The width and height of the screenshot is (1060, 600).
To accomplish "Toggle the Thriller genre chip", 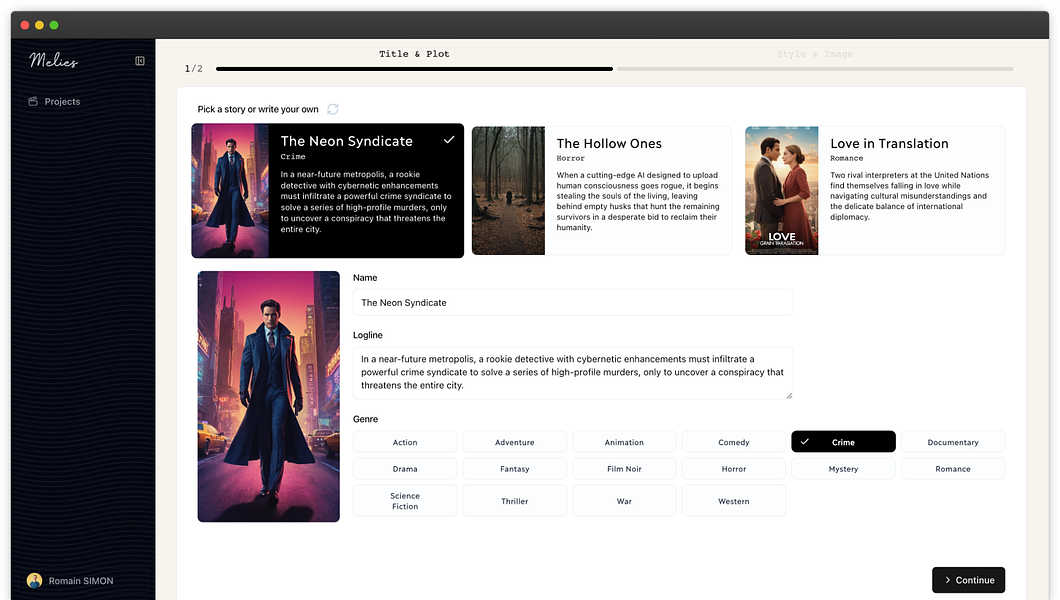I will tap(514, 501).
